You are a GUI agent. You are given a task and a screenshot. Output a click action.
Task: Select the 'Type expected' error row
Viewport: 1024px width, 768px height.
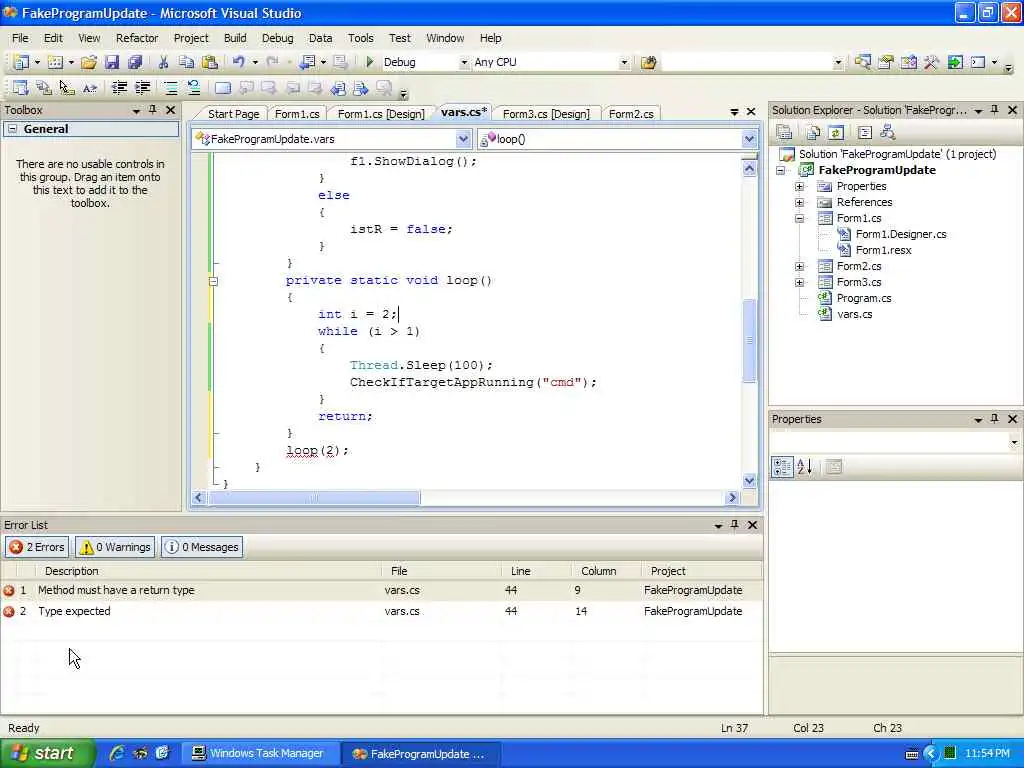coord(381,611)
